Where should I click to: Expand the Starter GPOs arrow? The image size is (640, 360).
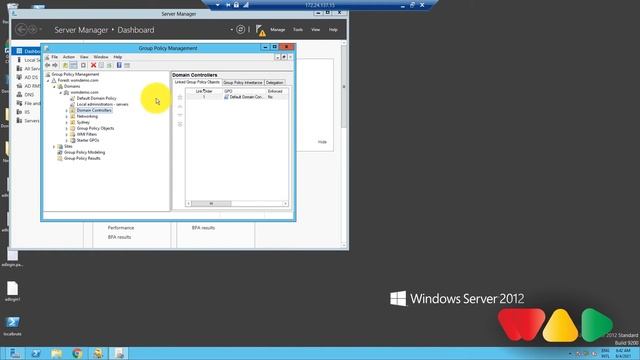(x=67, y=140)
